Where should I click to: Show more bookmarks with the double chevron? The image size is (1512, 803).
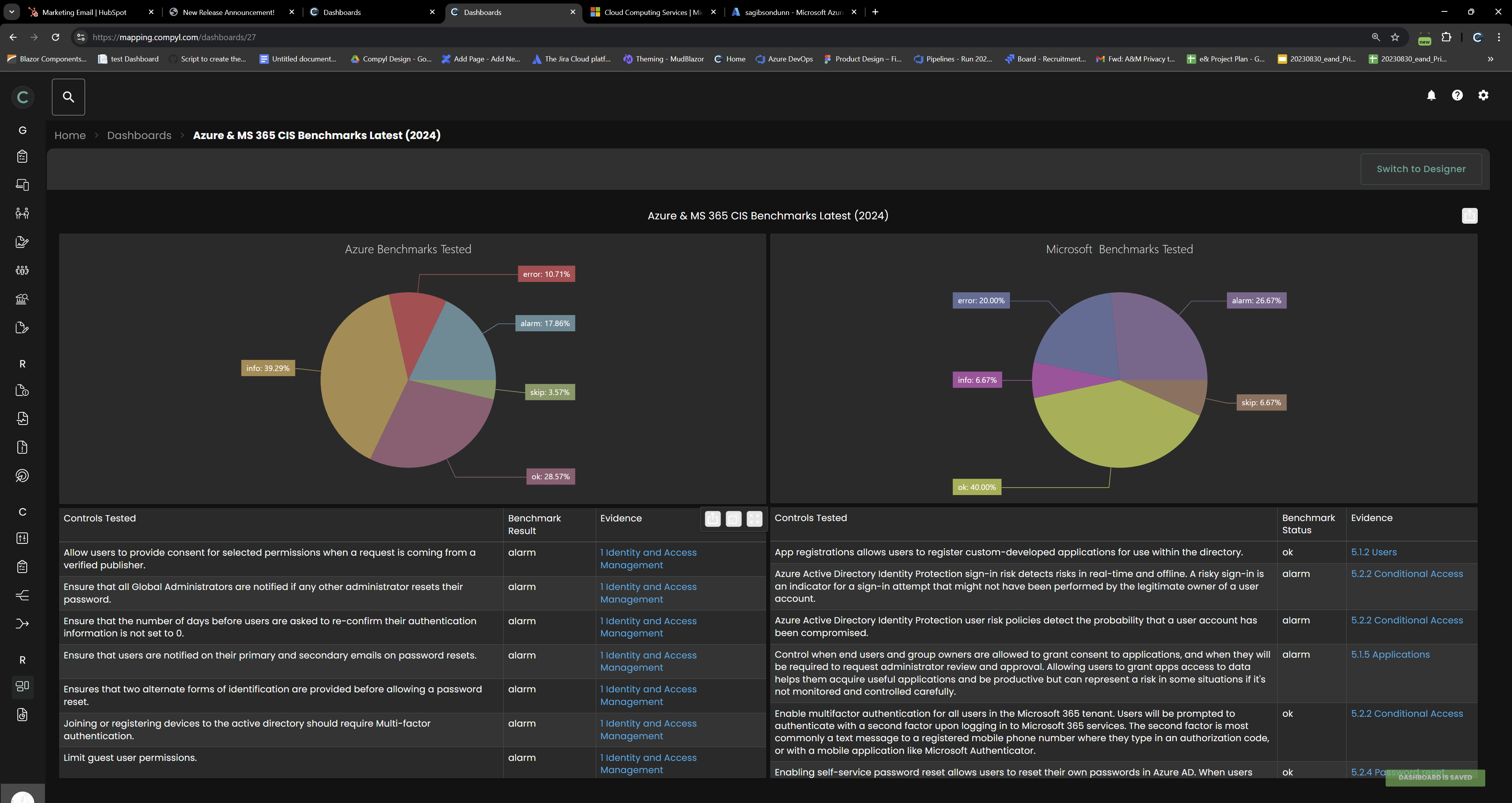[x=1490, y=59]
